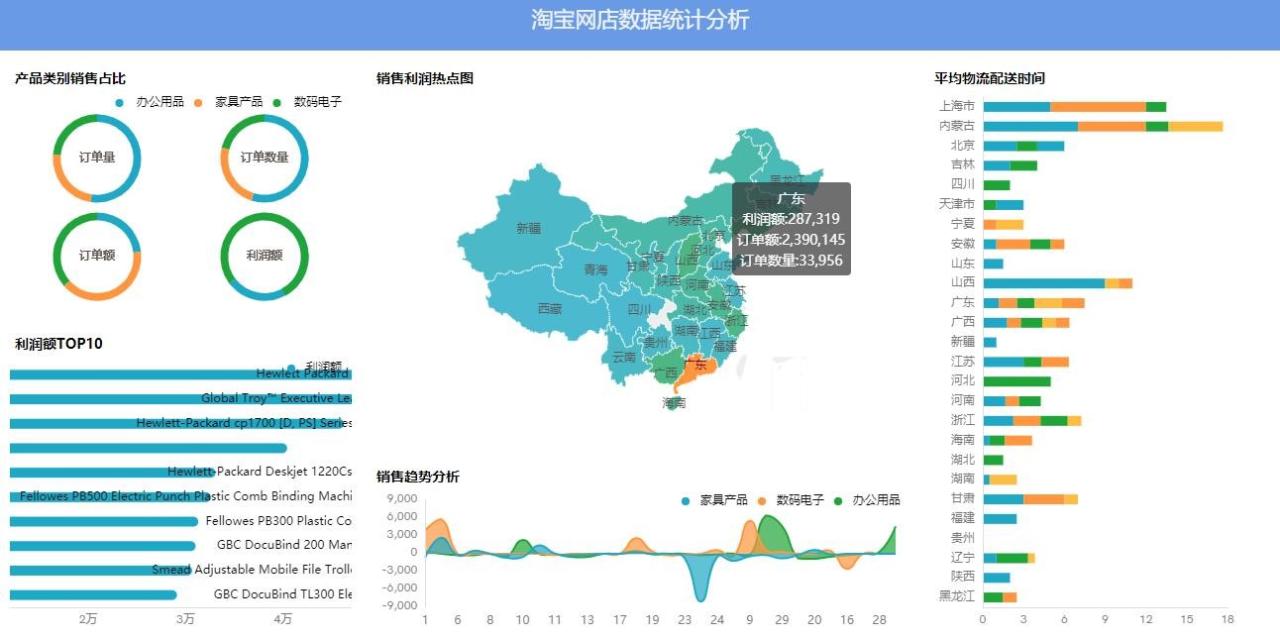Click the 上海市 row label in delivery chart
This screenshot has width=1280, height=639.
957,106
